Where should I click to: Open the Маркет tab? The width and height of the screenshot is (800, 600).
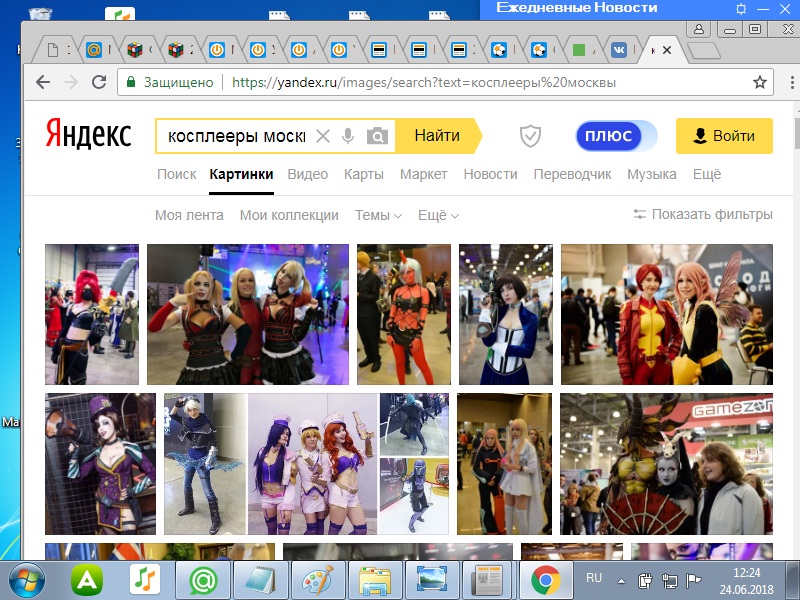pyautogui.click(x=423, y=174)
